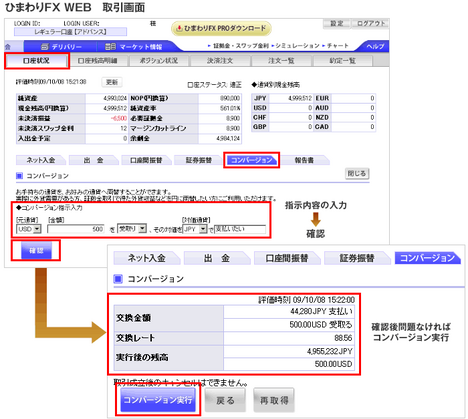The height and width of the screenshot is (419, 468).
Task: Click the 再取得 re-fetch button
Action: [274, 400]
